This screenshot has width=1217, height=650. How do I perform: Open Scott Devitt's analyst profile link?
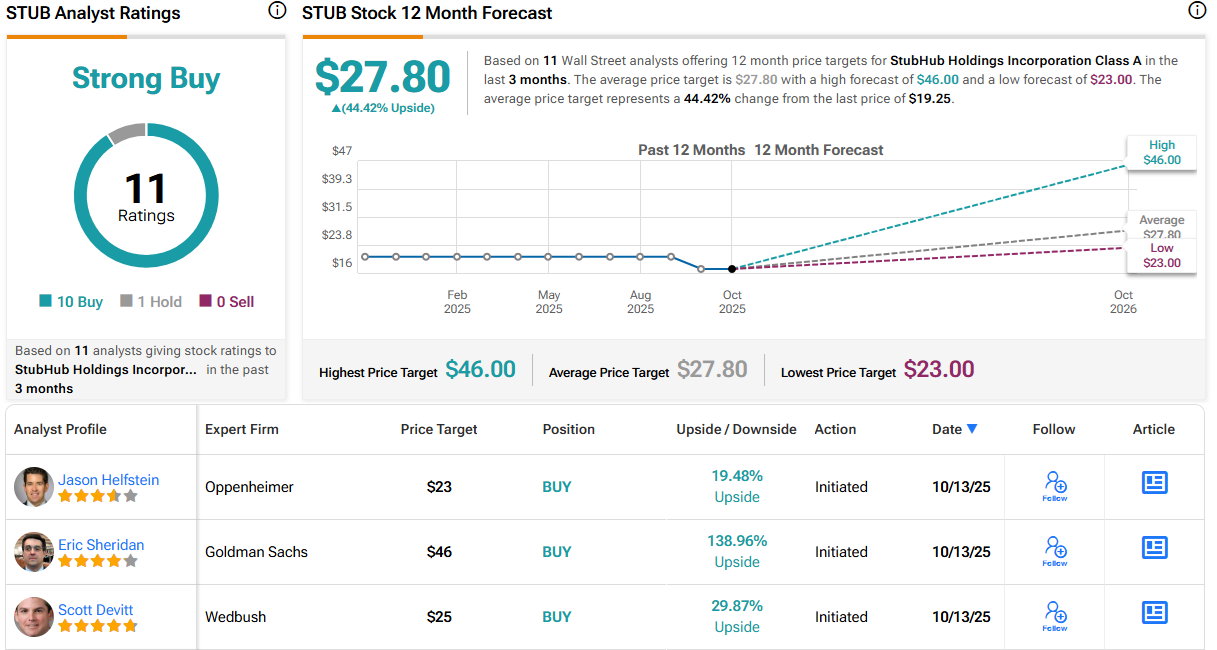pyautogui.click(x=95, y=610)
